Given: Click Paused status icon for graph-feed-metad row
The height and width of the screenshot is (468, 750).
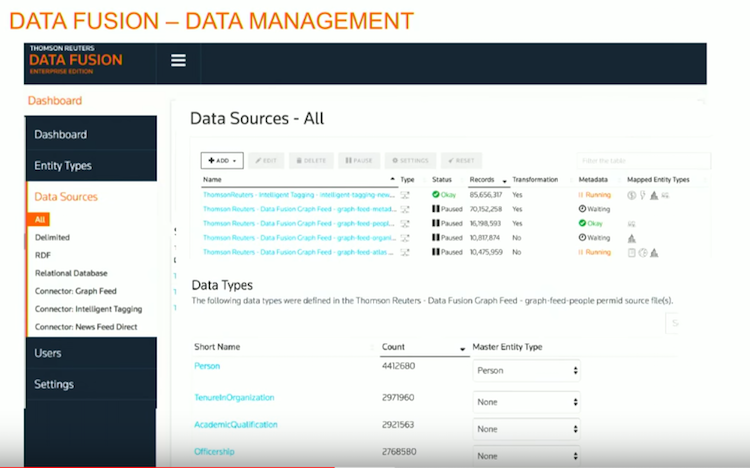Looking at the screenshot, I should (x=436, y=209).
